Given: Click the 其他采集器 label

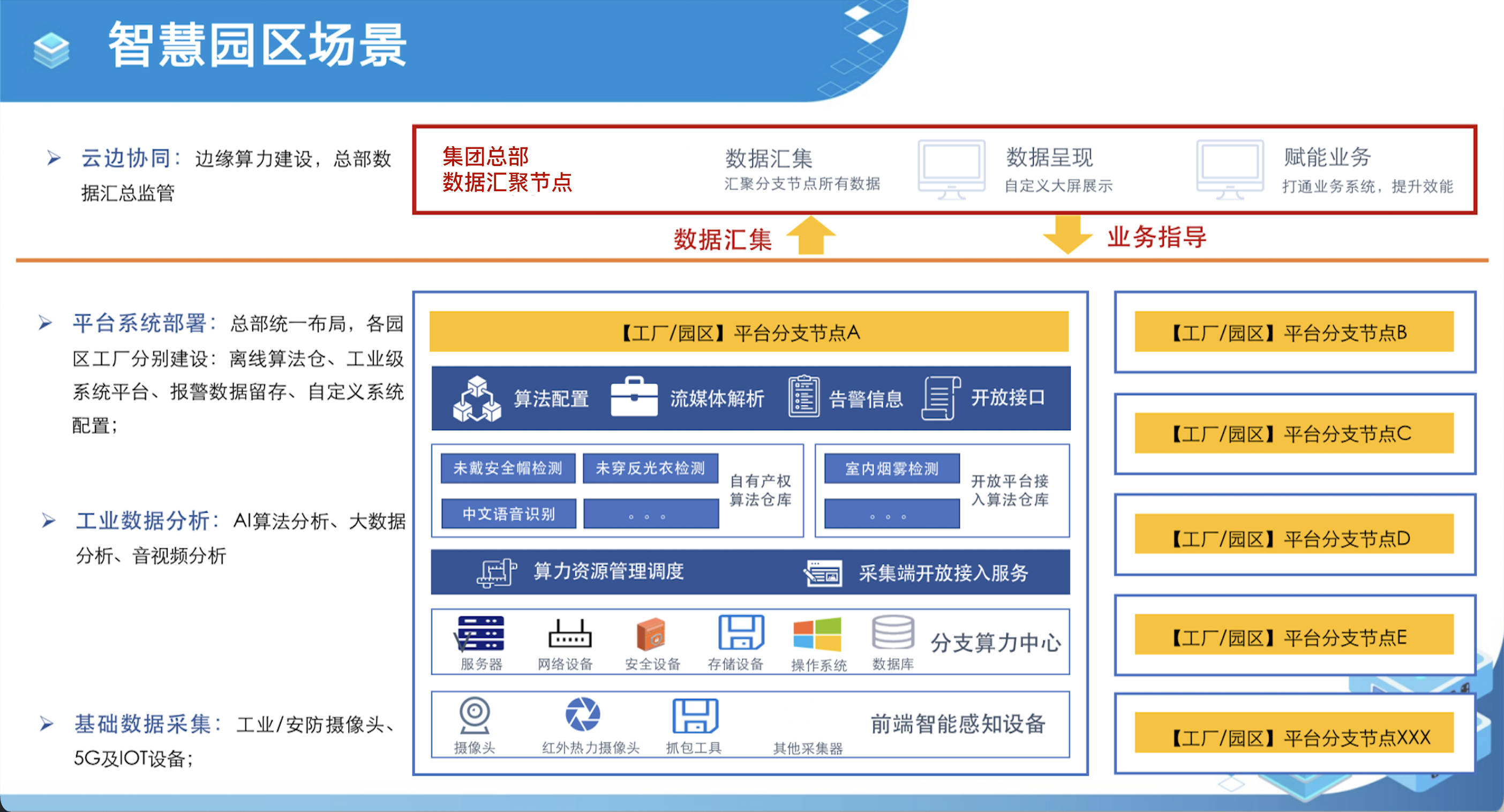Looking at the screenshot, I should coord(808,748).
